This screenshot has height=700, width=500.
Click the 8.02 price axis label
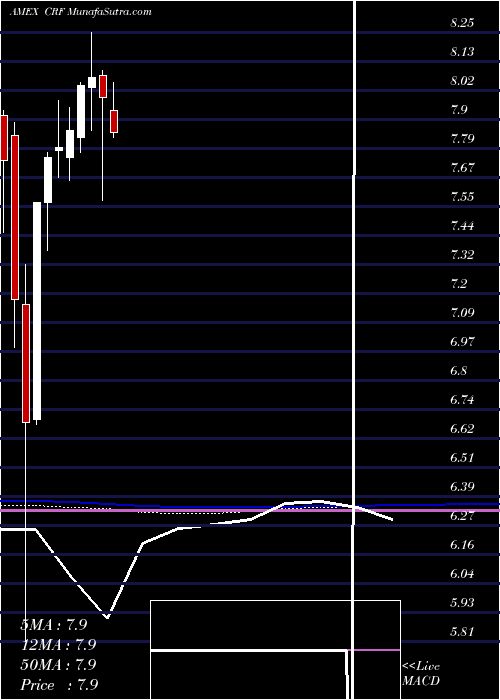click(462, 81)
